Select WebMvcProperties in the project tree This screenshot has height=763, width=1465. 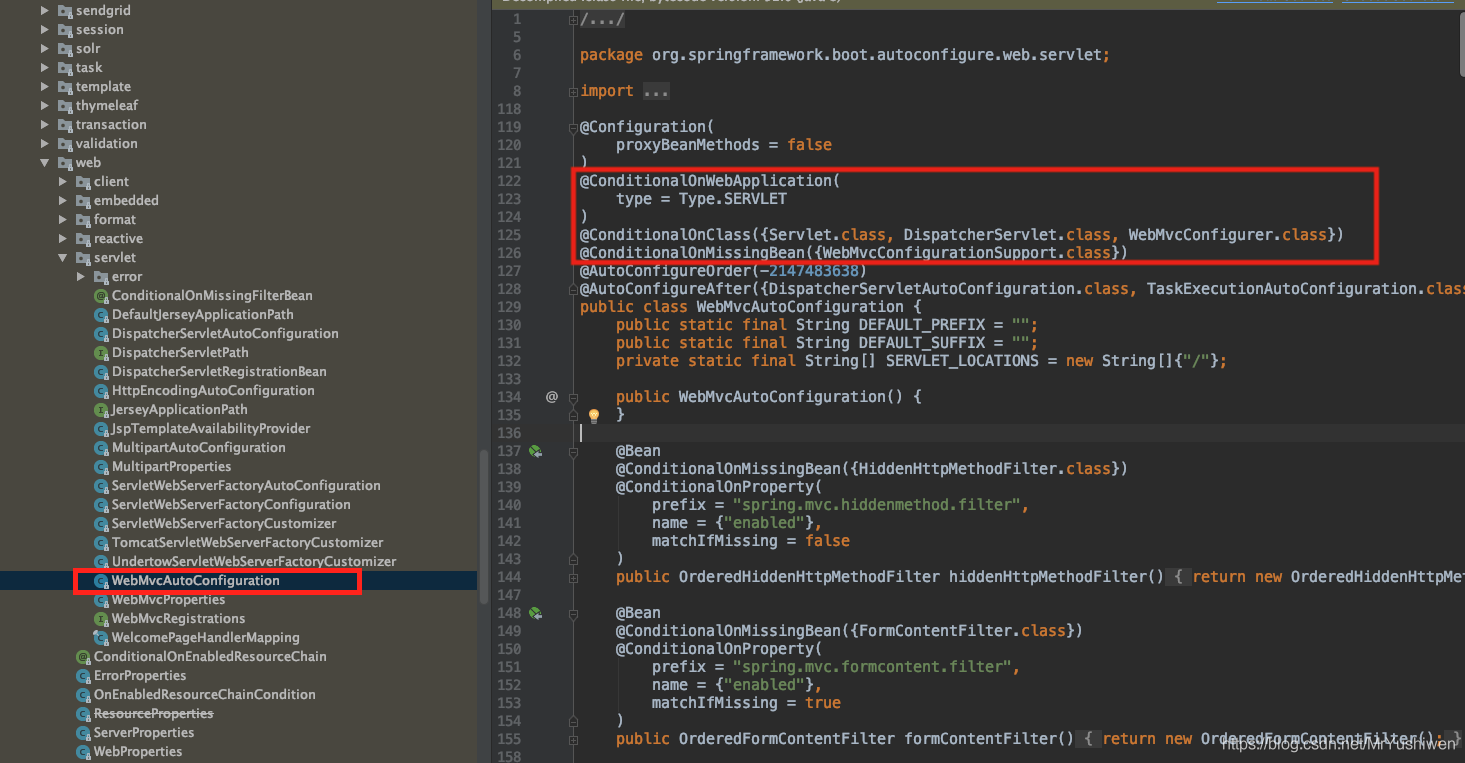click(168, 600)
